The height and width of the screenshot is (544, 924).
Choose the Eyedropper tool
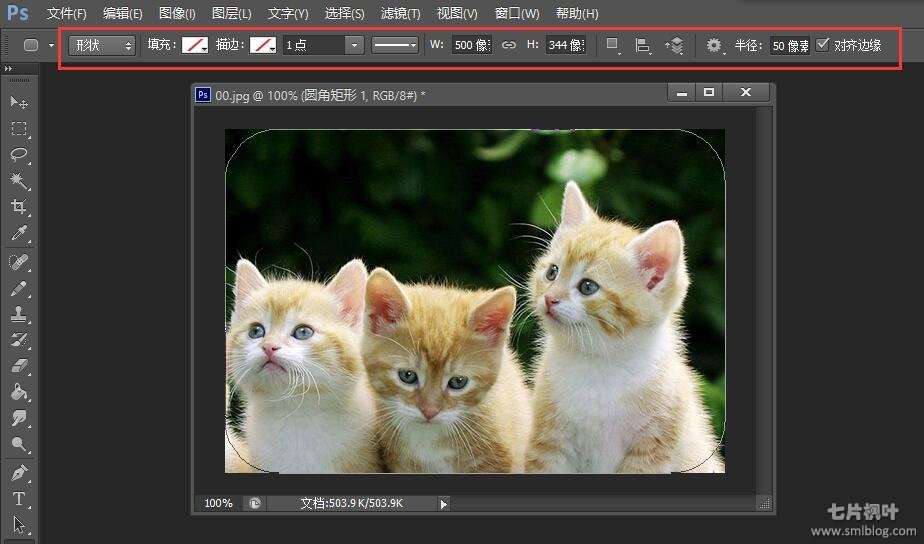pyautogui.click(x=19, y=234)
